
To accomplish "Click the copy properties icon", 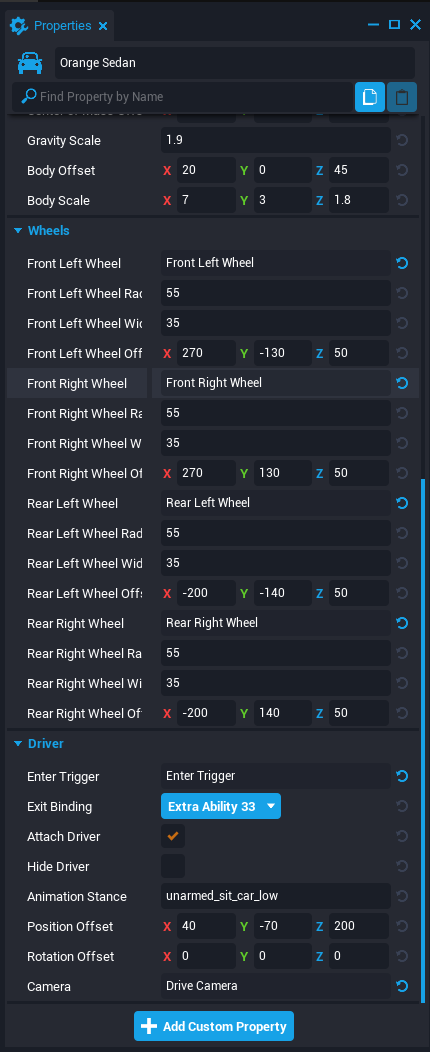I will [x=370, y=97].
